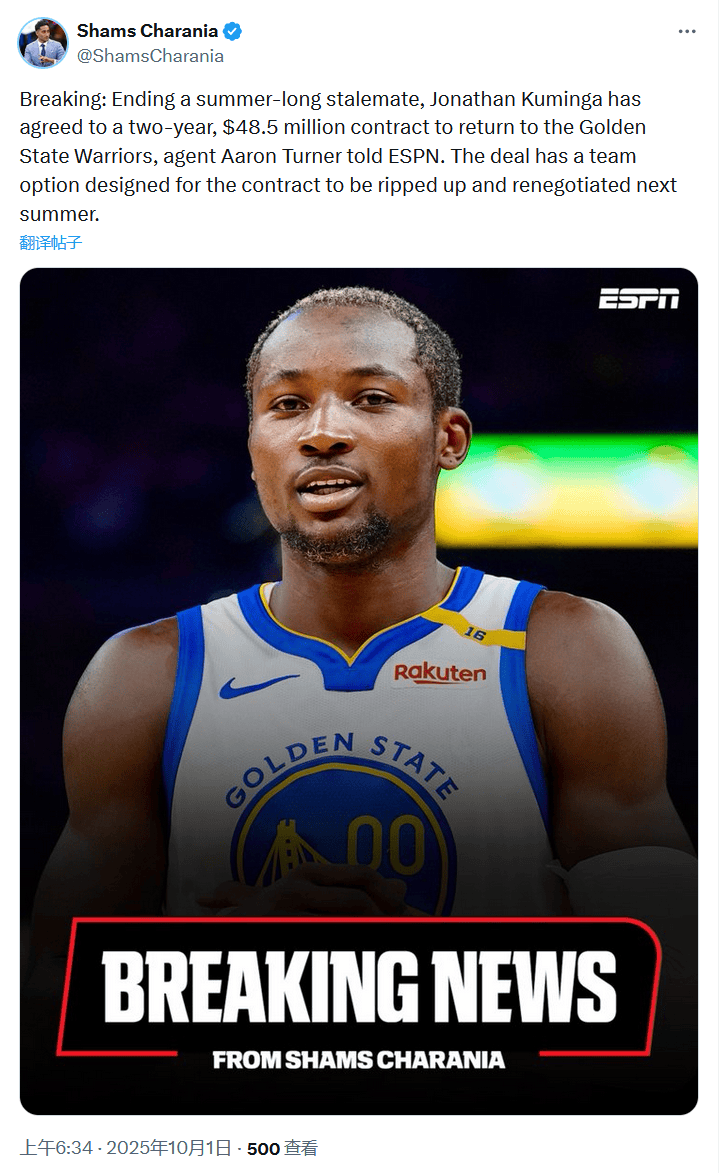The width and height of the screenshot is (720, 1173).
Task: Click the BREAKING NEWS banner text
Action: (x=359, y=986)
